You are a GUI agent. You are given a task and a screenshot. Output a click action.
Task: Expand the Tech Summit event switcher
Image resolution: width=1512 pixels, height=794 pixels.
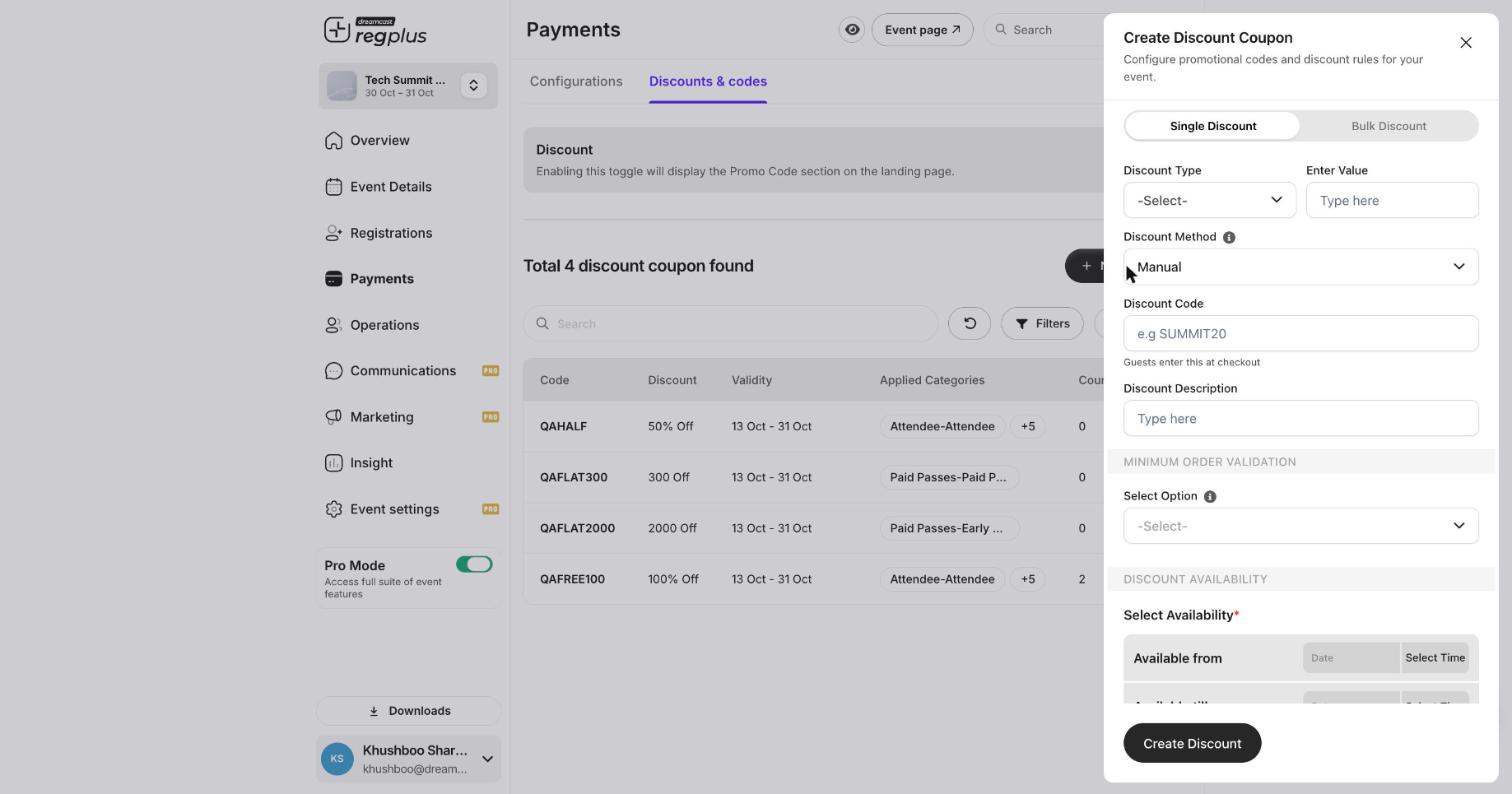[474, 86]
